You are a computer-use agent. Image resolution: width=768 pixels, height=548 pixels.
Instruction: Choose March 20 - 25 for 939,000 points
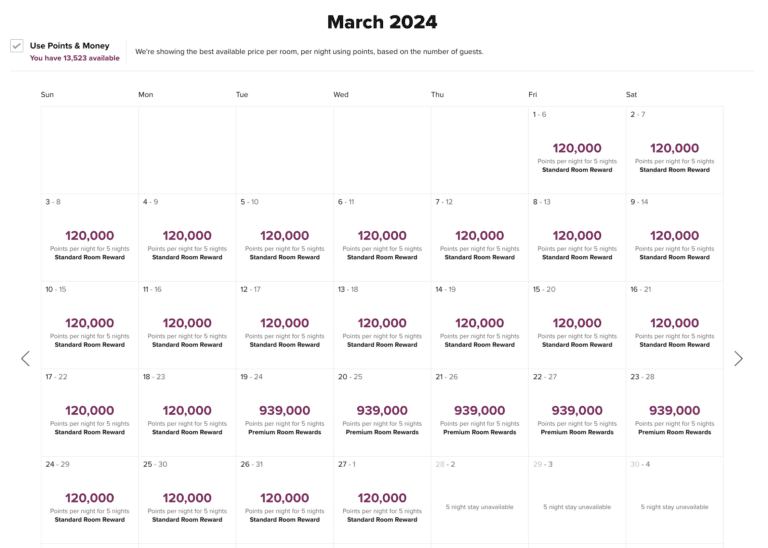click(x=382, y=411)
